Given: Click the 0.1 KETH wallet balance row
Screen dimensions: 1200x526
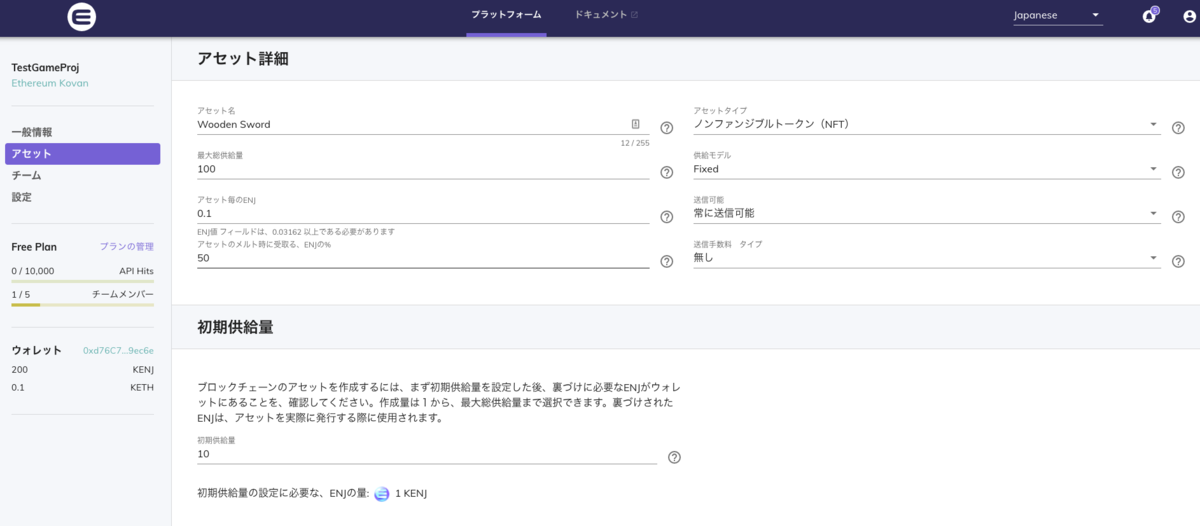Looking at the screenshot, I should [x=82, y=387].
